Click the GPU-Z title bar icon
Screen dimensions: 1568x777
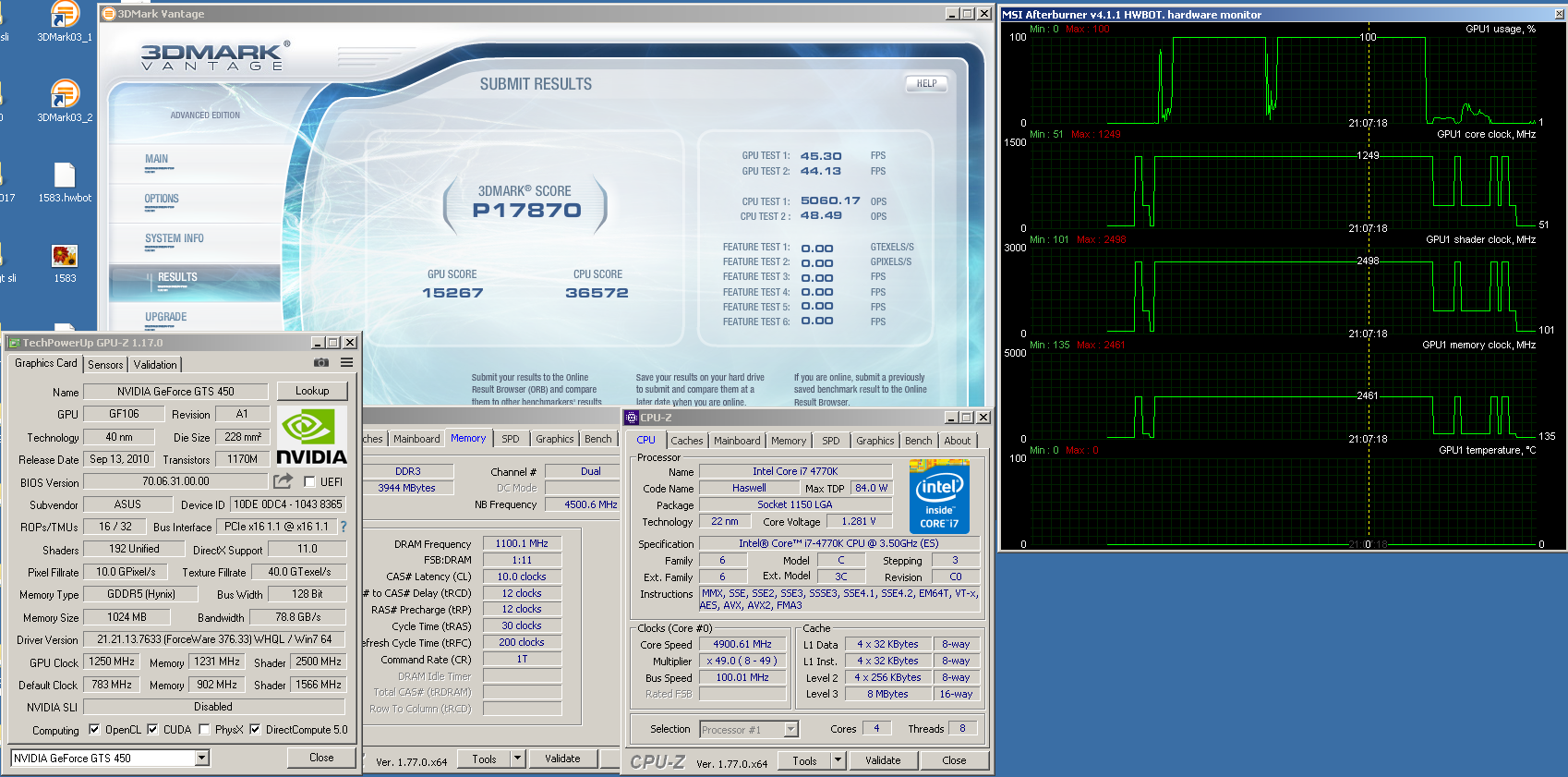click(14, 343)
